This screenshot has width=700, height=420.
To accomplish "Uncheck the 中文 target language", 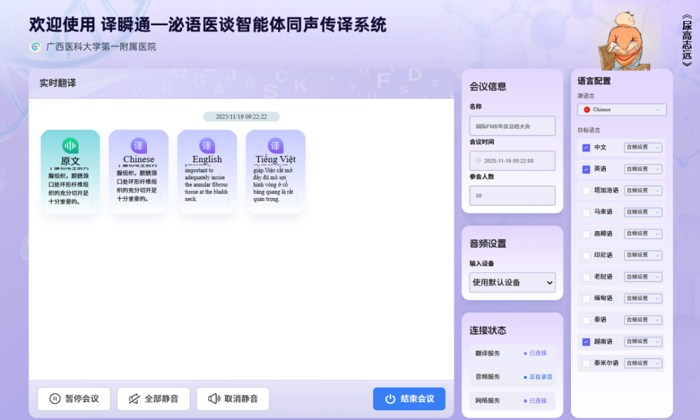I will click(x=586, y=147).
